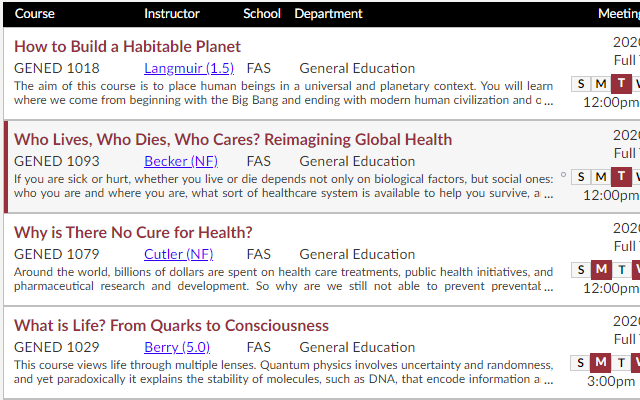640x400 pixels.
Task: View instructor Langmuir (1.5) rating link
Action: point(189,68)
